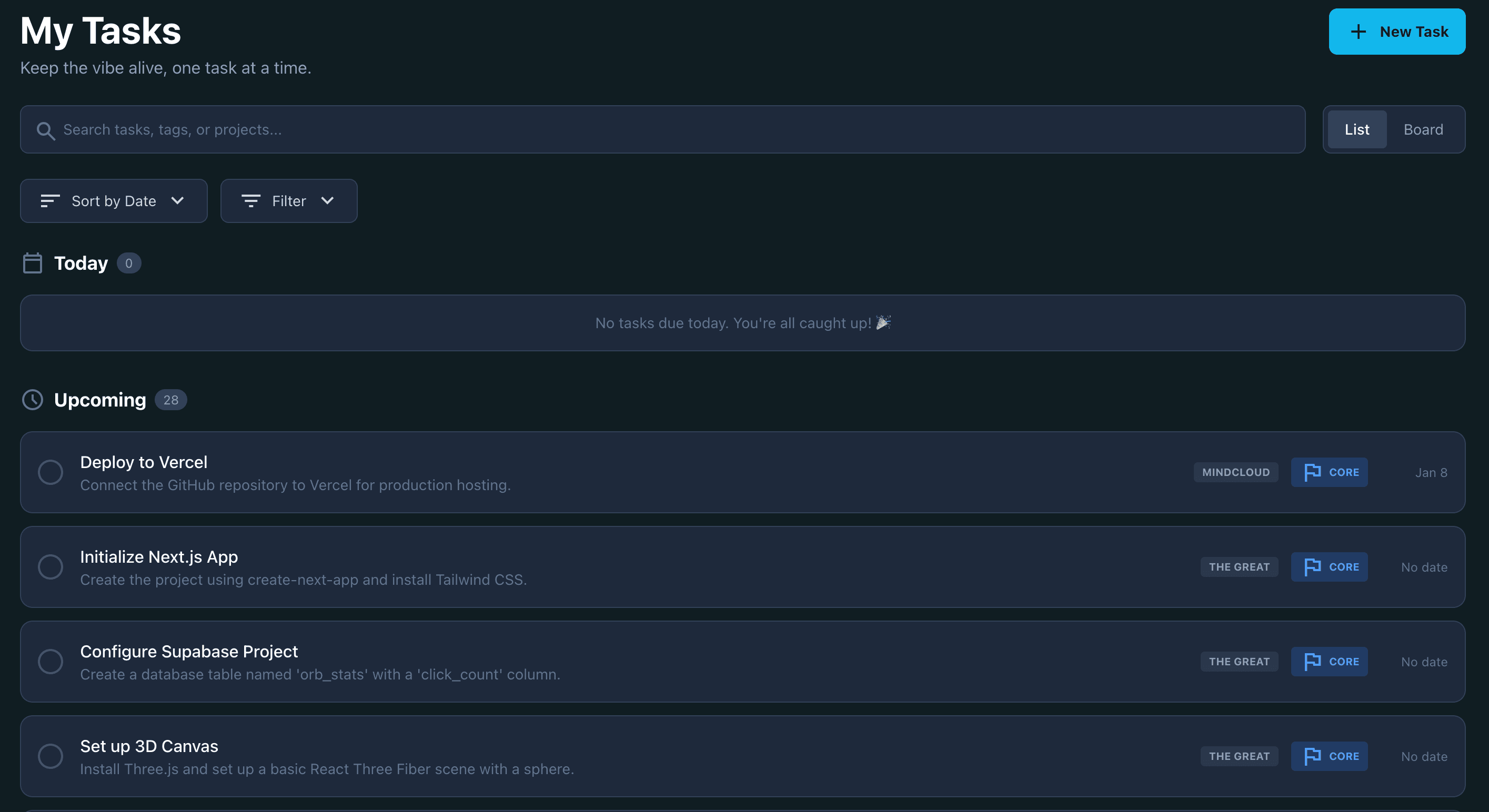Image resolution: width=1489 pixels, height=812 pixels.
Task: Click the plus icon on New Task
Action: [1358, 32]
